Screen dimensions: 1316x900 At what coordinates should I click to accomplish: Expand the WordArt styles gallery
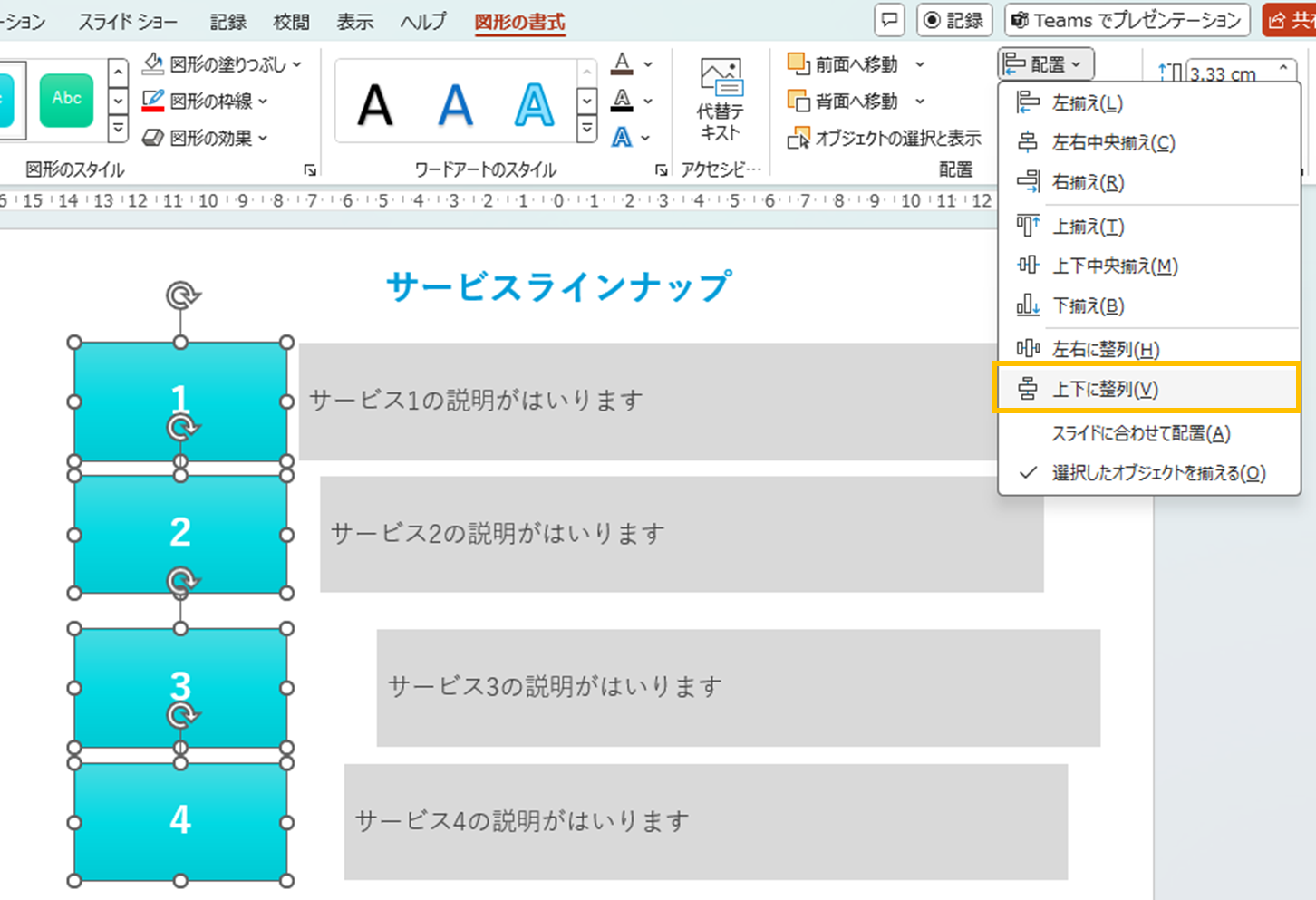pyautogui.click(x=587, y=131)
